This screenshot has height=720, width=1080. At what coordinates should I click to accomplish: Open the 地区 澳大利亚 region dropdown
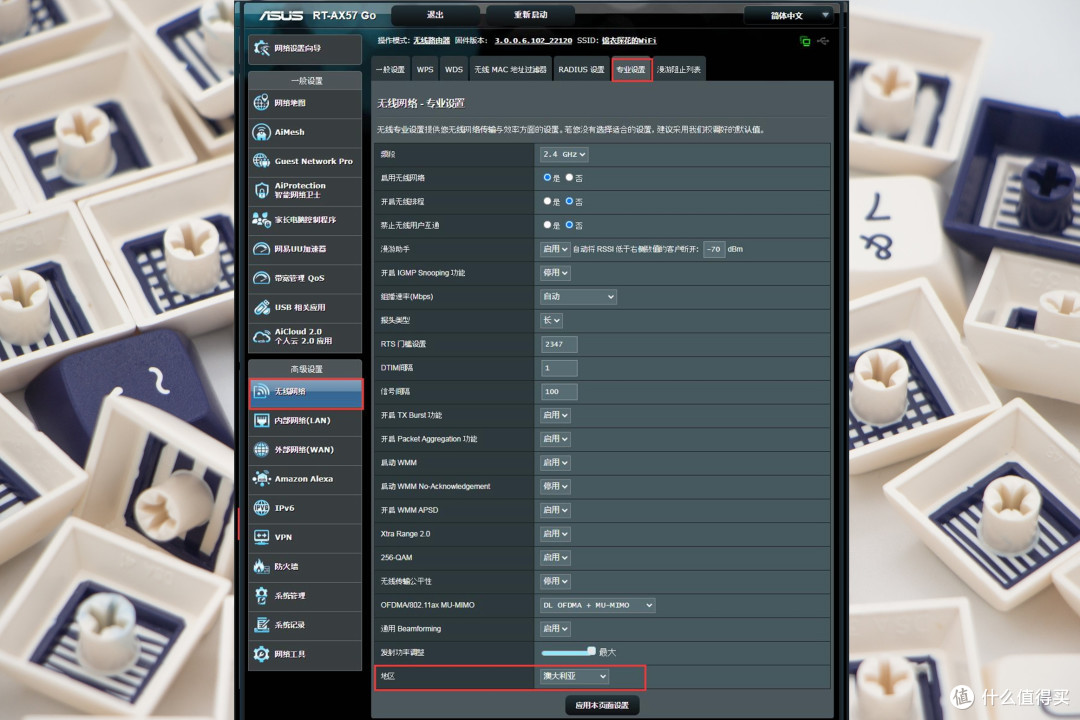[574, 676]
